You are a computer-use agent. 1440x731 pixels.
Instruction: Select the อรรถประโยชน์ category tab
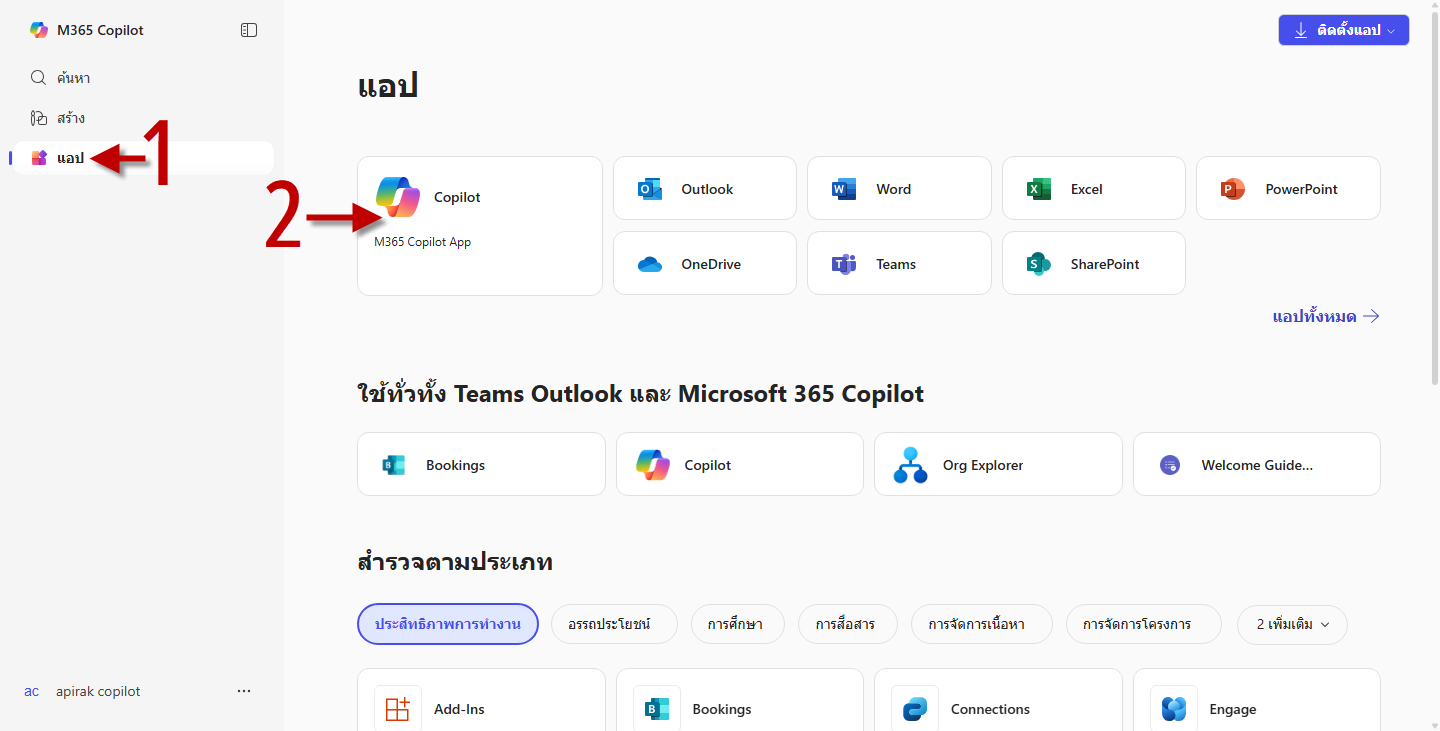614,624
